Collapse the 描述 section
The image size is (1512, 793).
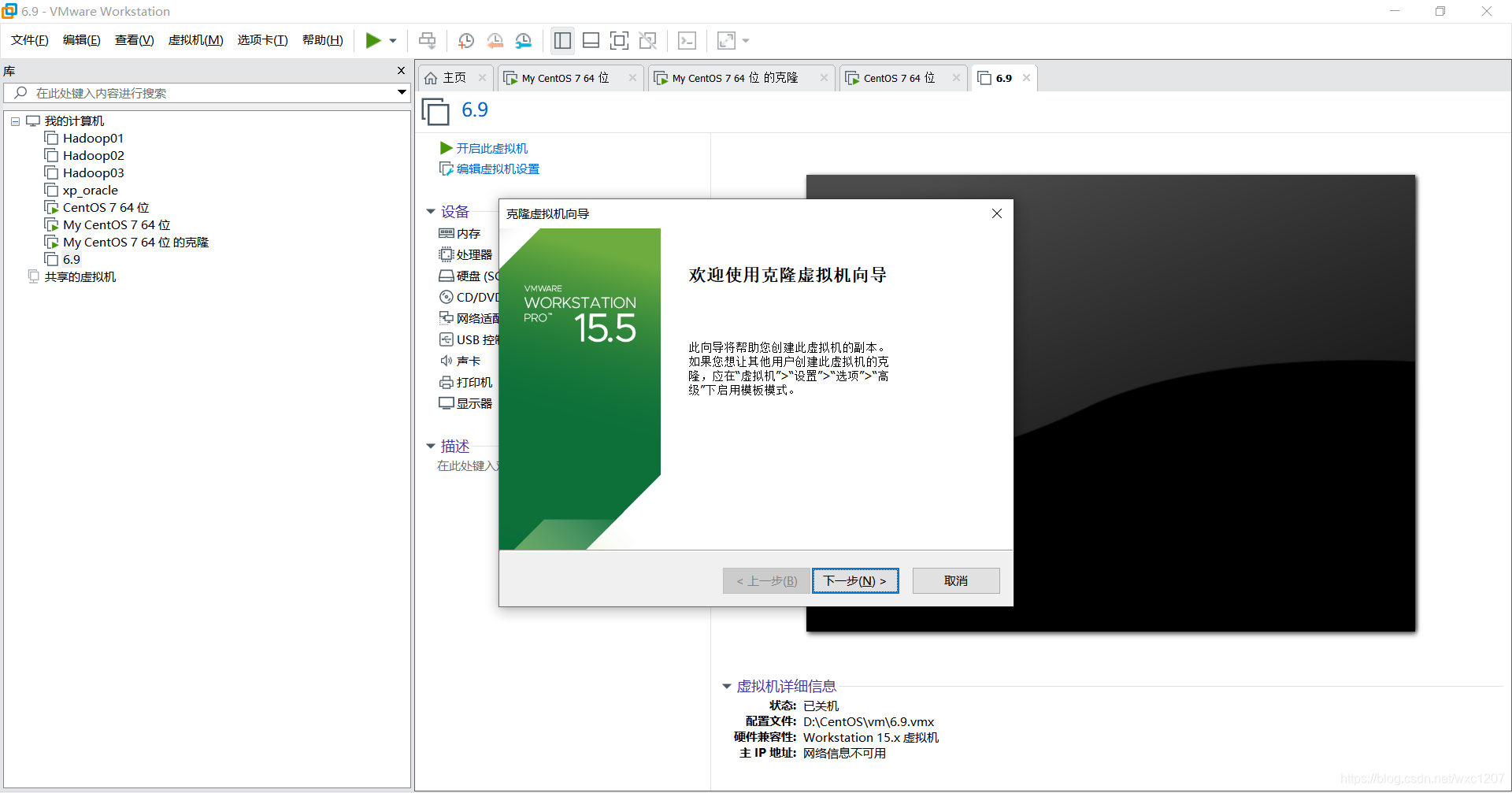tap(431, 446)
